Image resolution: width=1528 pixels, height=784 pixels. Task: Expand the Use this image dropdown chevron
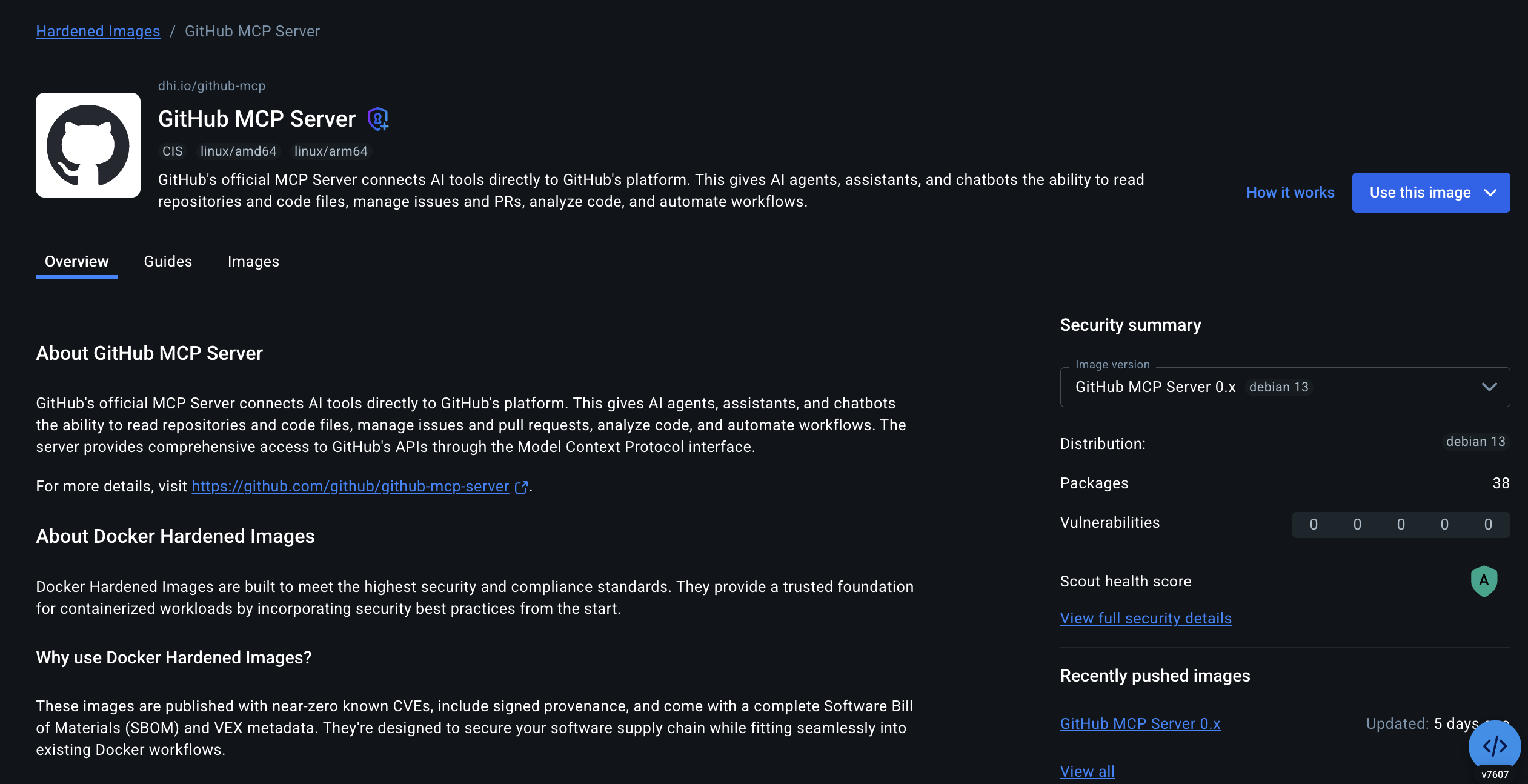[x=1490, y=193]
